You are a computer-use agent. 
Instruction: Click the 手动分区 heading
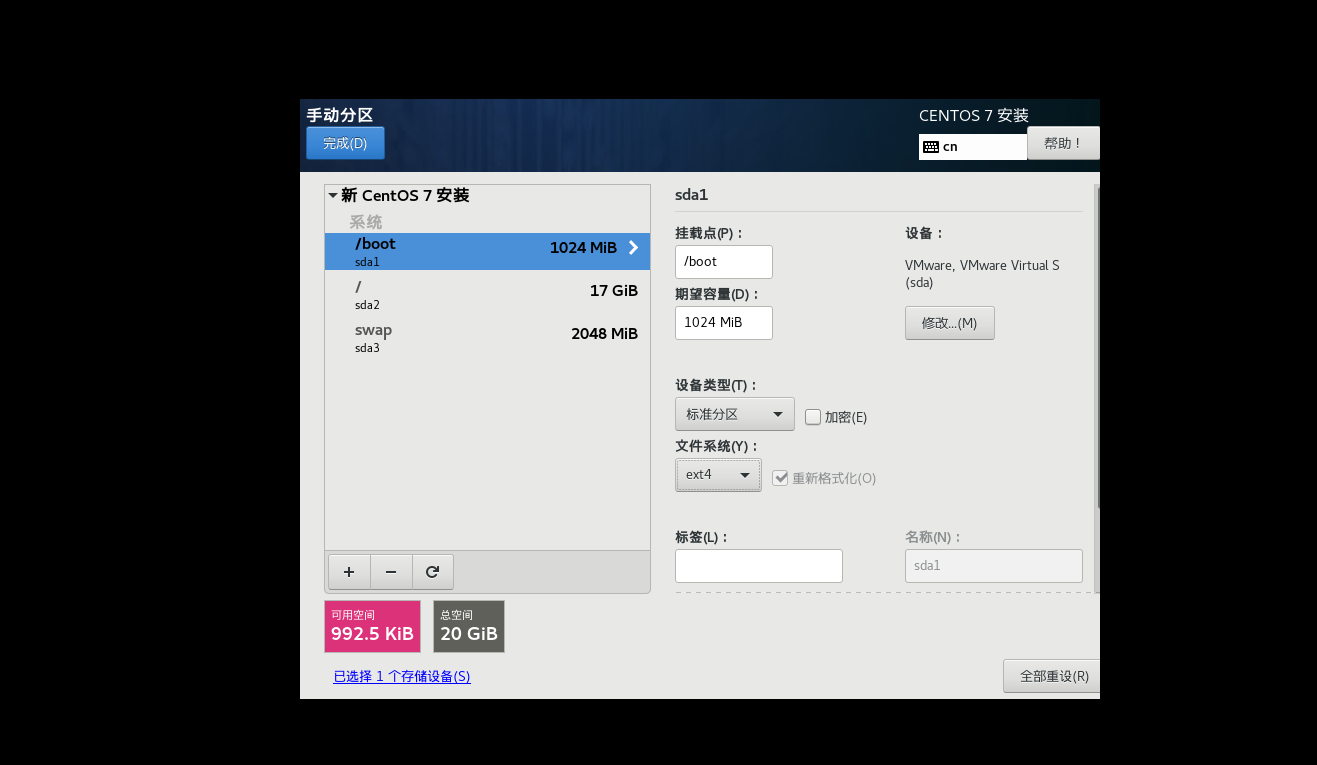pos(340,116)
